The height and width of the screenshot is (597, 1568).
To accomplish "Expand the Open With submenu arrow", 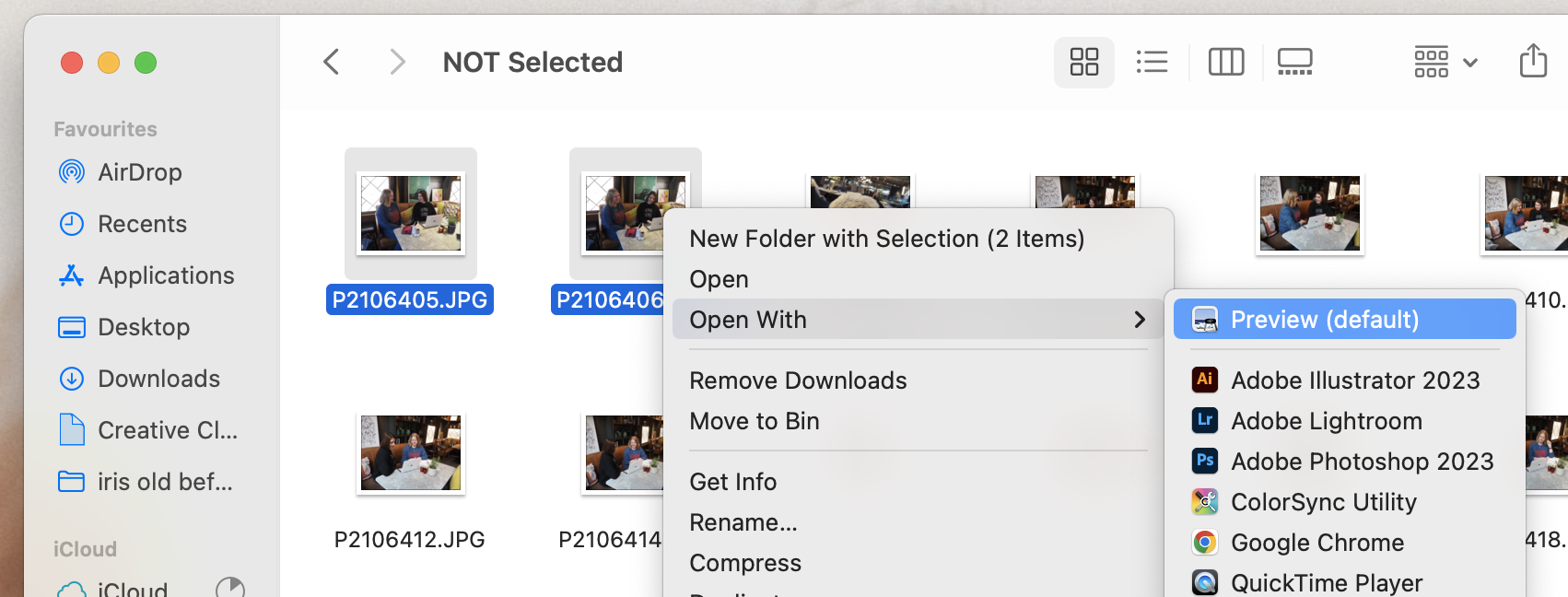I will pyautogui.click(x=1140, y=319).
